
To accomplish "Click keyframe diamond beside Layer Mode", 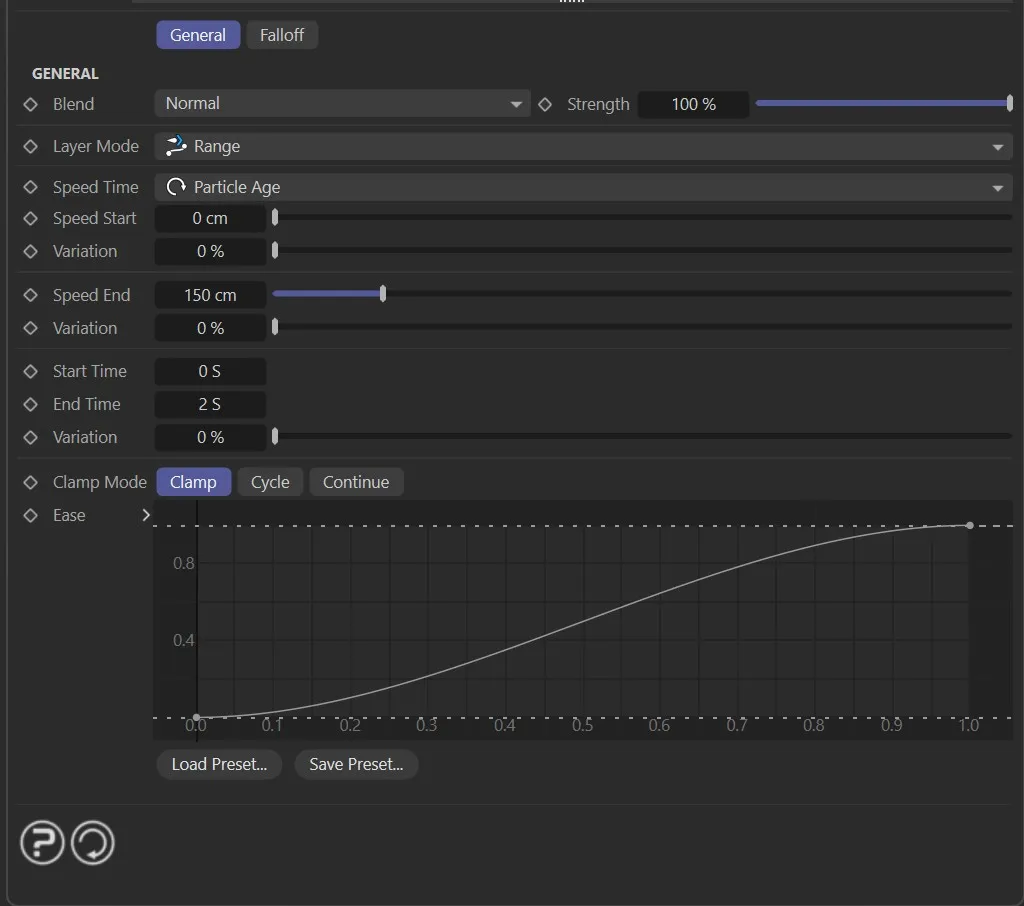I will (x=31, y=146).
